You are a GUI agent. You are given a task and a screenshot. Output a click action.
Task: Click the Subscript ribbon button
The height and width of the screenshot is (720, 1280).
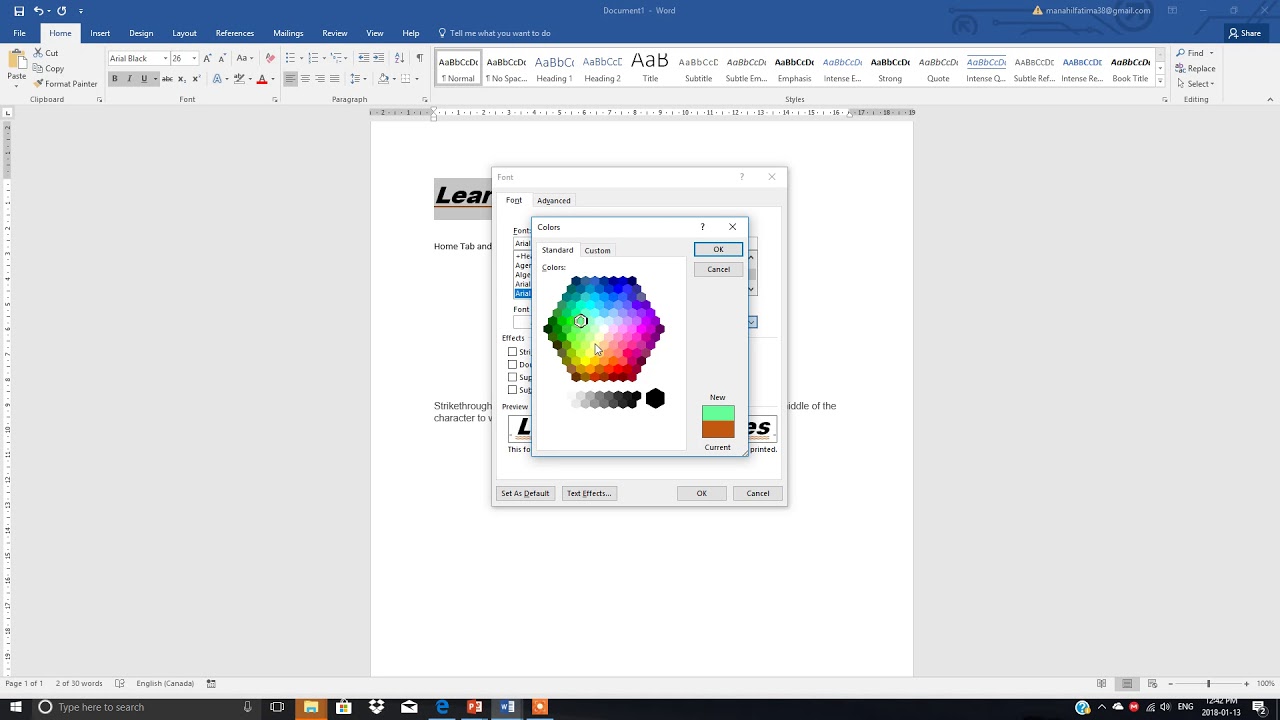tap(181, 79)
